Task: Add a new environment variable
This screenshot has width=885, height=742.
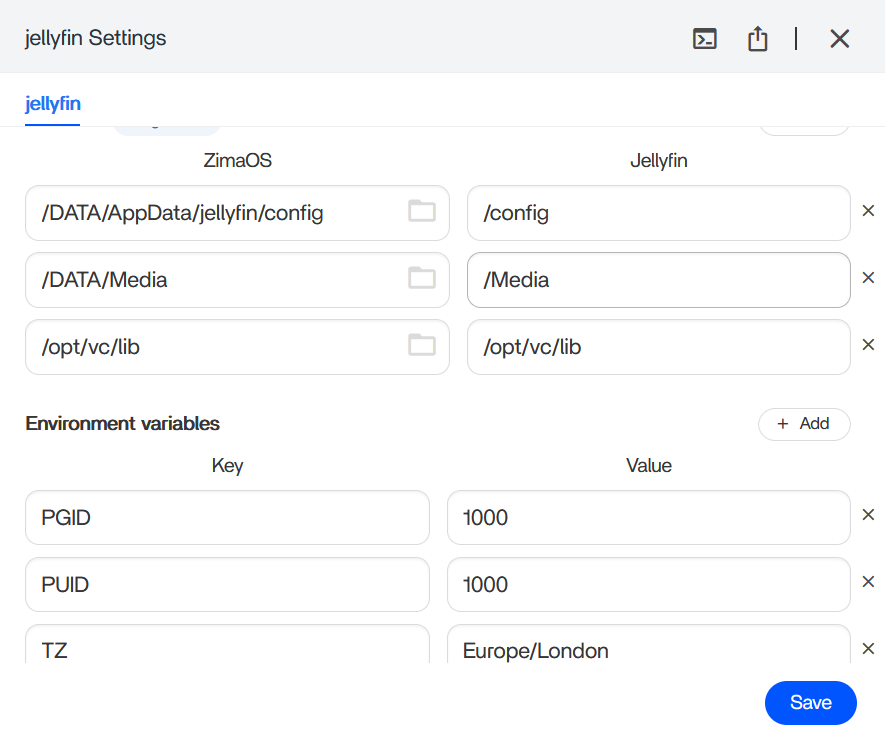Action: [x=804, y=424]
